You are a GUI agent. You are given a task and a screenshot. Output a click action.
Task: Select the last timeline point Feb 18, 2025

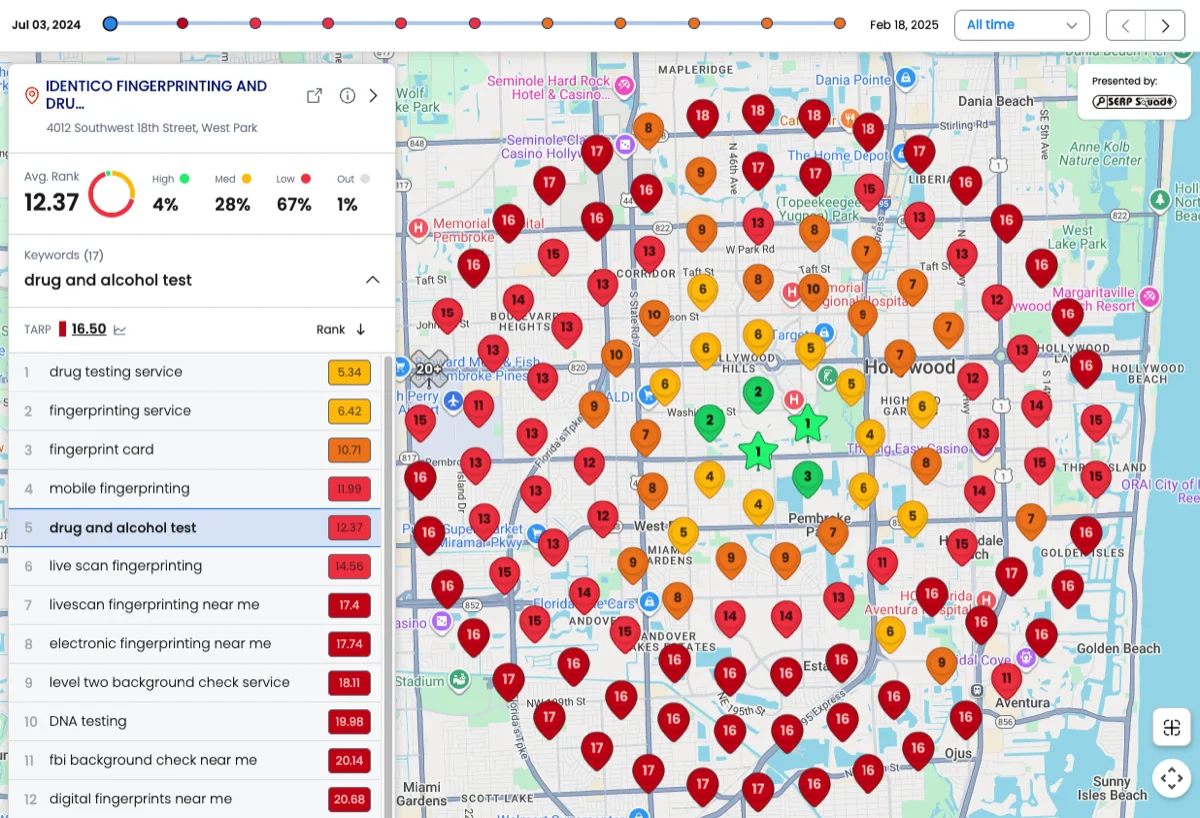pos(840,23)
